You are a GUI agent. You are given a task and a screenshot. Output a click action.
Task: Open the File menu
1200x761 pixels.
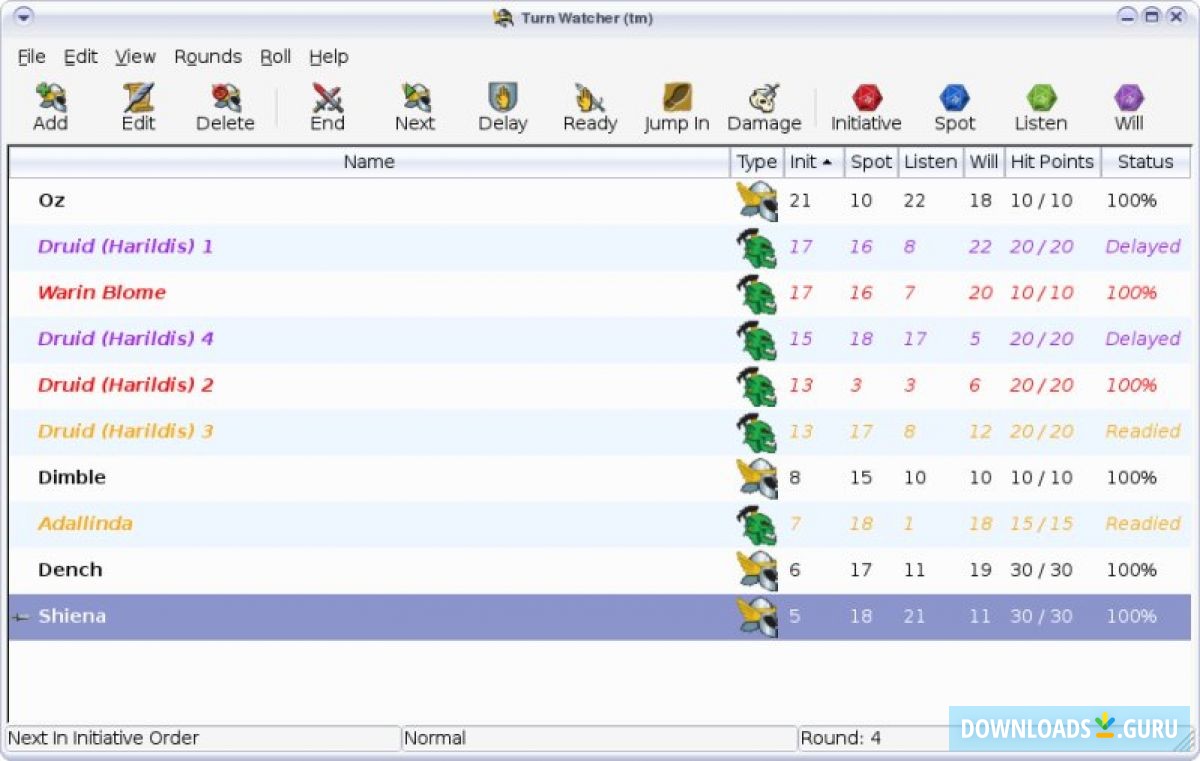click(x=31, y=57)
